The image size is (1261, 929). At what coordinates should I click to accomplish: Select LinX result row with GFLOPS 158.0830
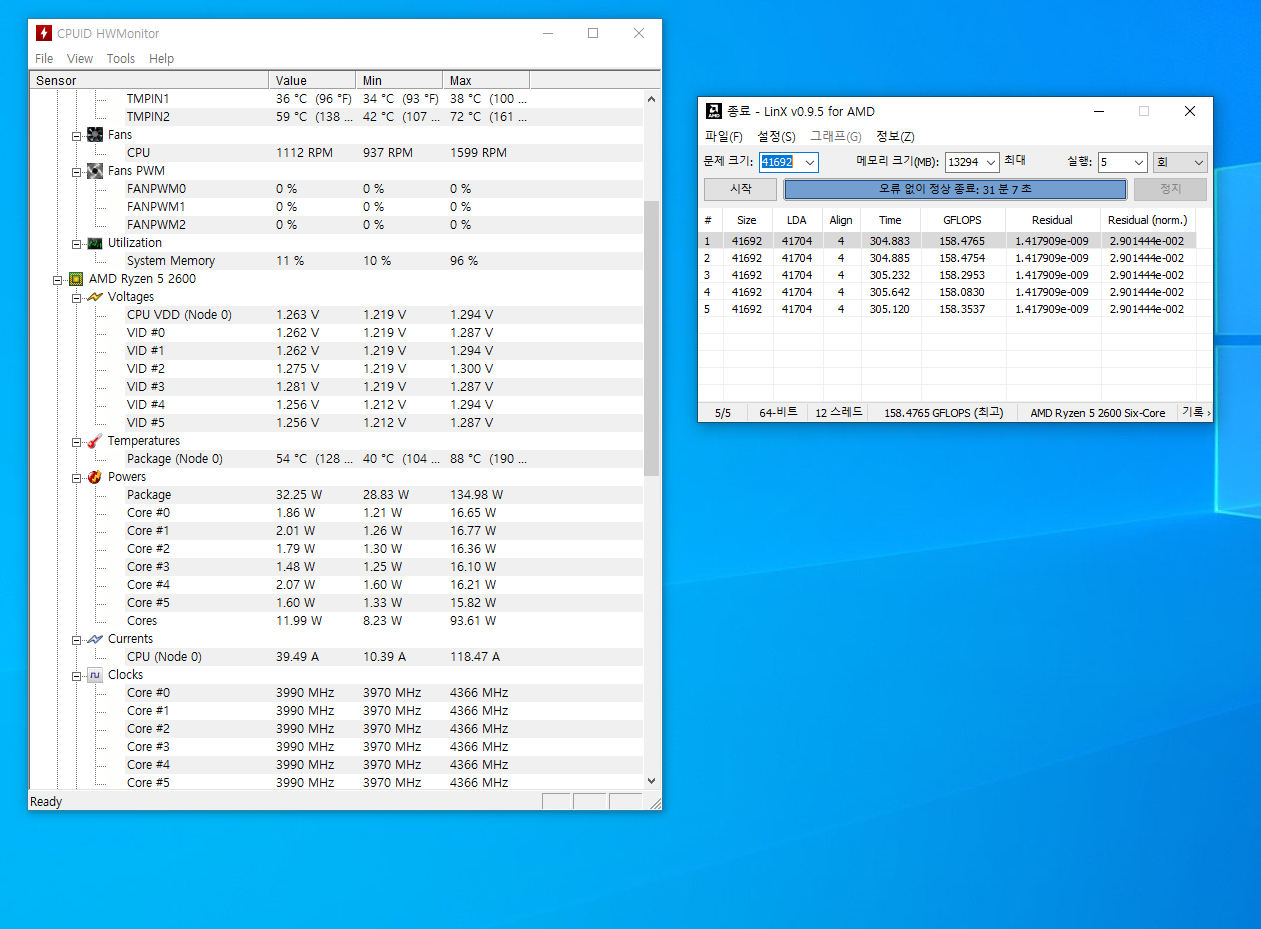coord(947,292)
